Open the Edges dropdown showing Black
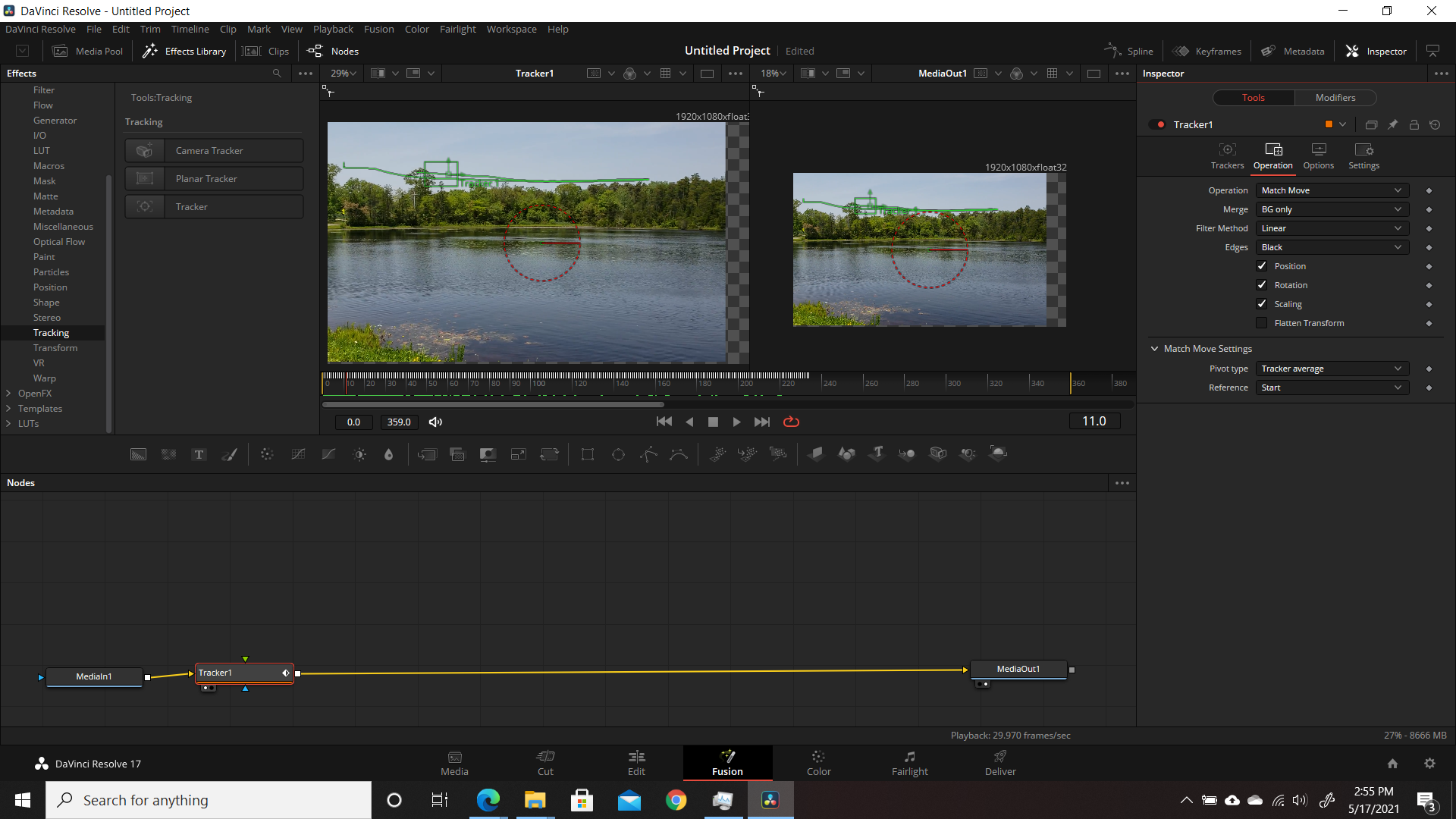 click(x=1332, y=247)
